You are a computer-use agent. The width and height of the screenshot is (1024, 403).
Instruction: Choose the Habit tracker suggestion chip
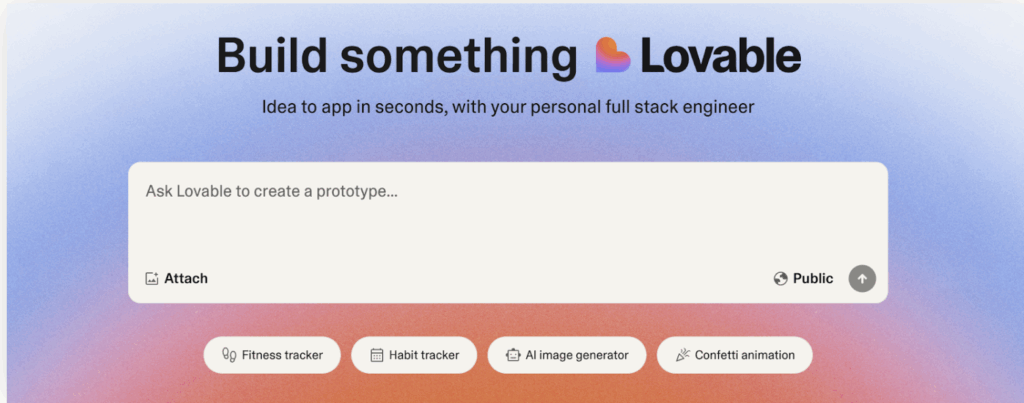(x=414, y=355)
